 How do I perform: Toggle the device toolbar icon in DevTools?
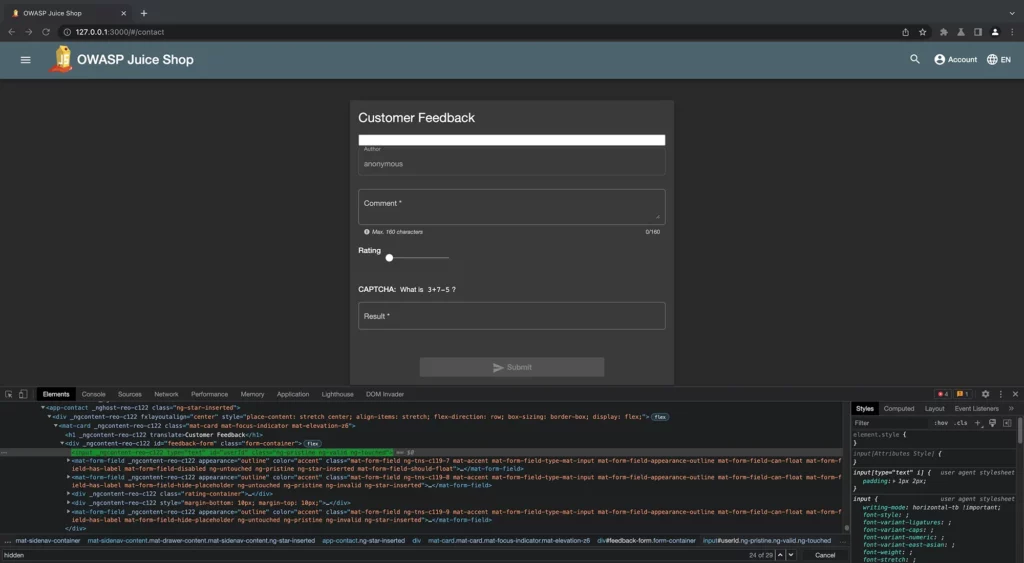coord(23,394)
